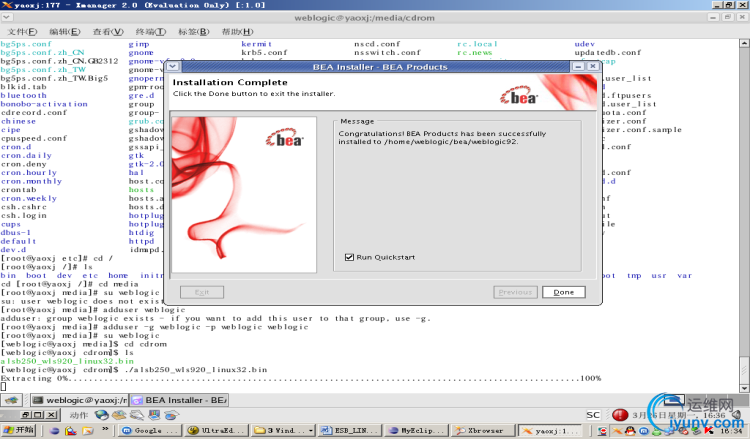Switch to ESB_LIN document taskbar button
Screen dimensions: 750x439
(350, 430)
